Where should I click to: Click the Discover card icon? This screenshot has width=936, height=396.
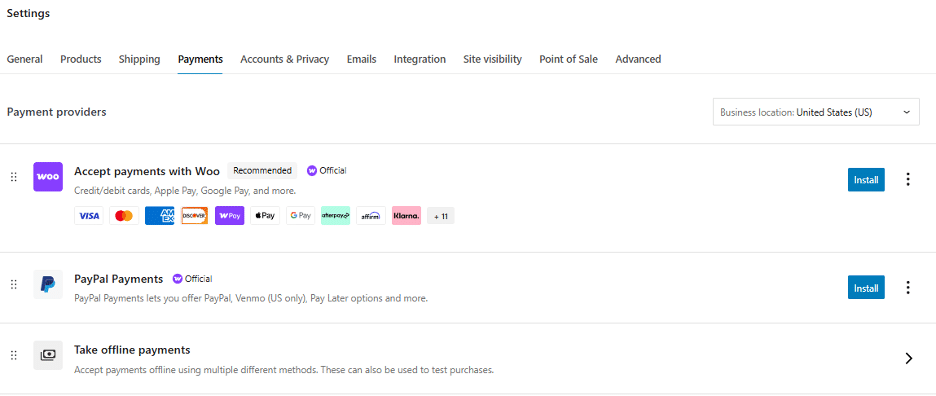(195, 216)
